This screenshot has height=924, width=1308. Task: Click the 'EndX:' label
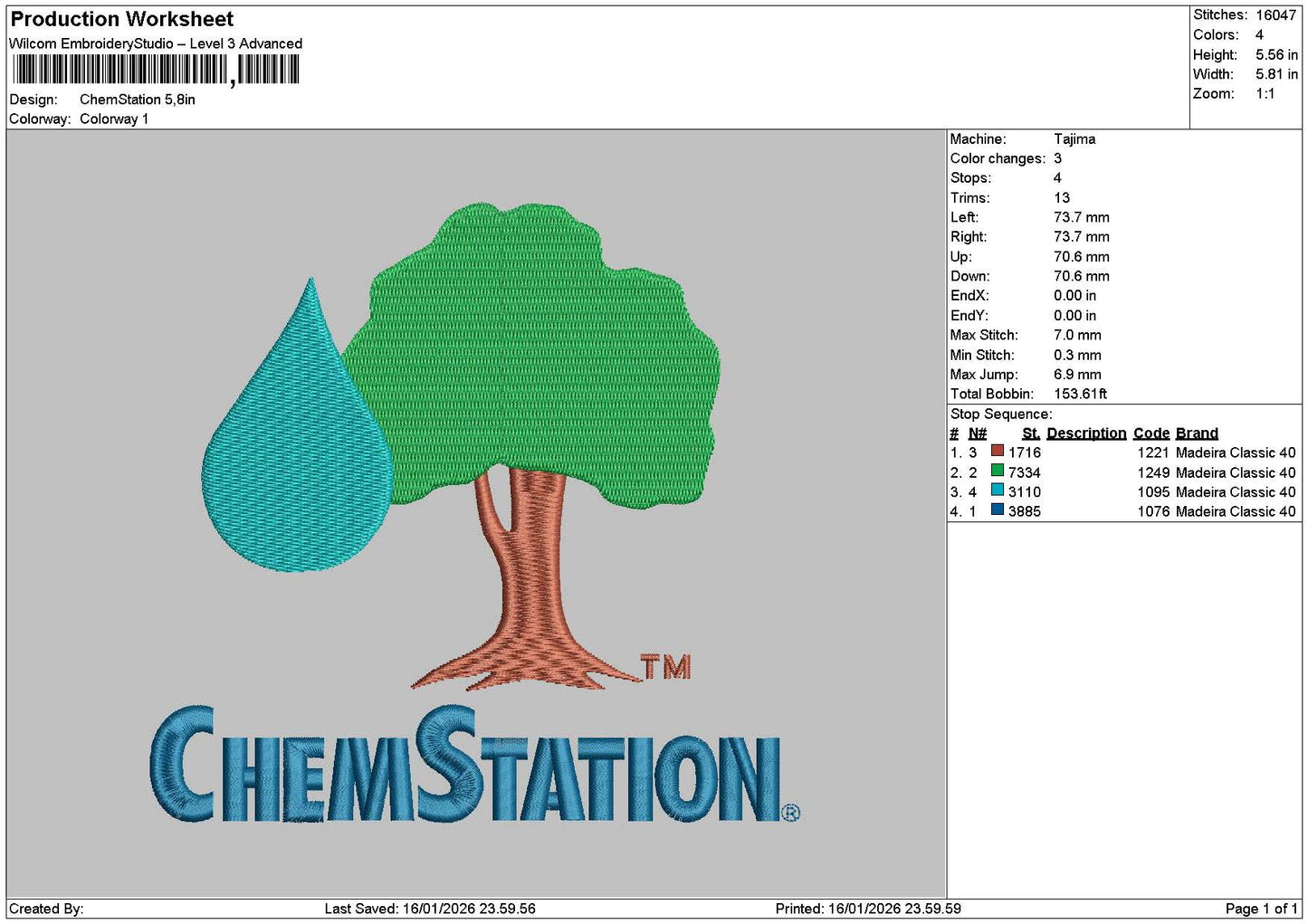pos(969,296)
